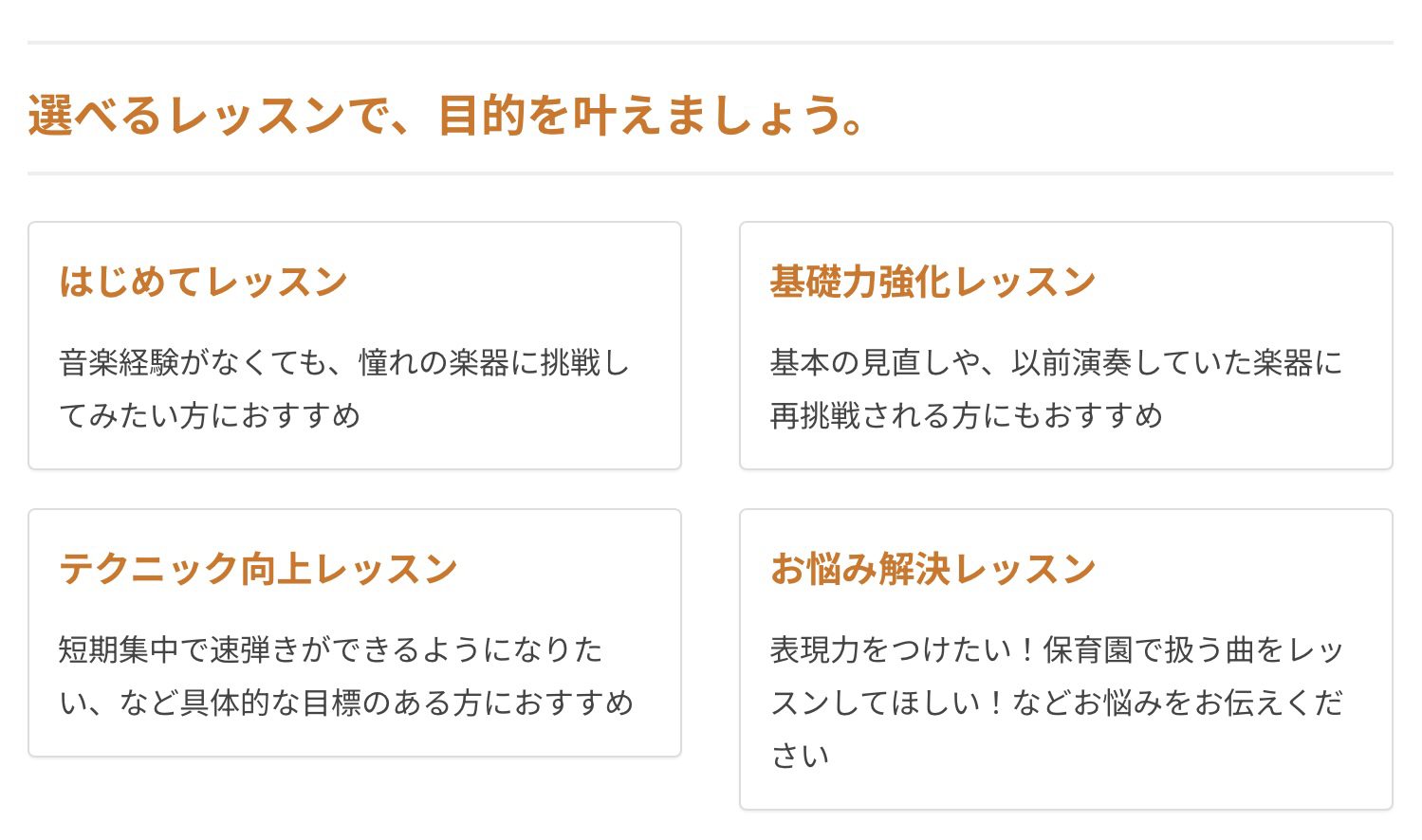Click the line starting 短期集中で速弾き
The width and height of the screenshot is (1422, 840).
(x=330, y=650)
